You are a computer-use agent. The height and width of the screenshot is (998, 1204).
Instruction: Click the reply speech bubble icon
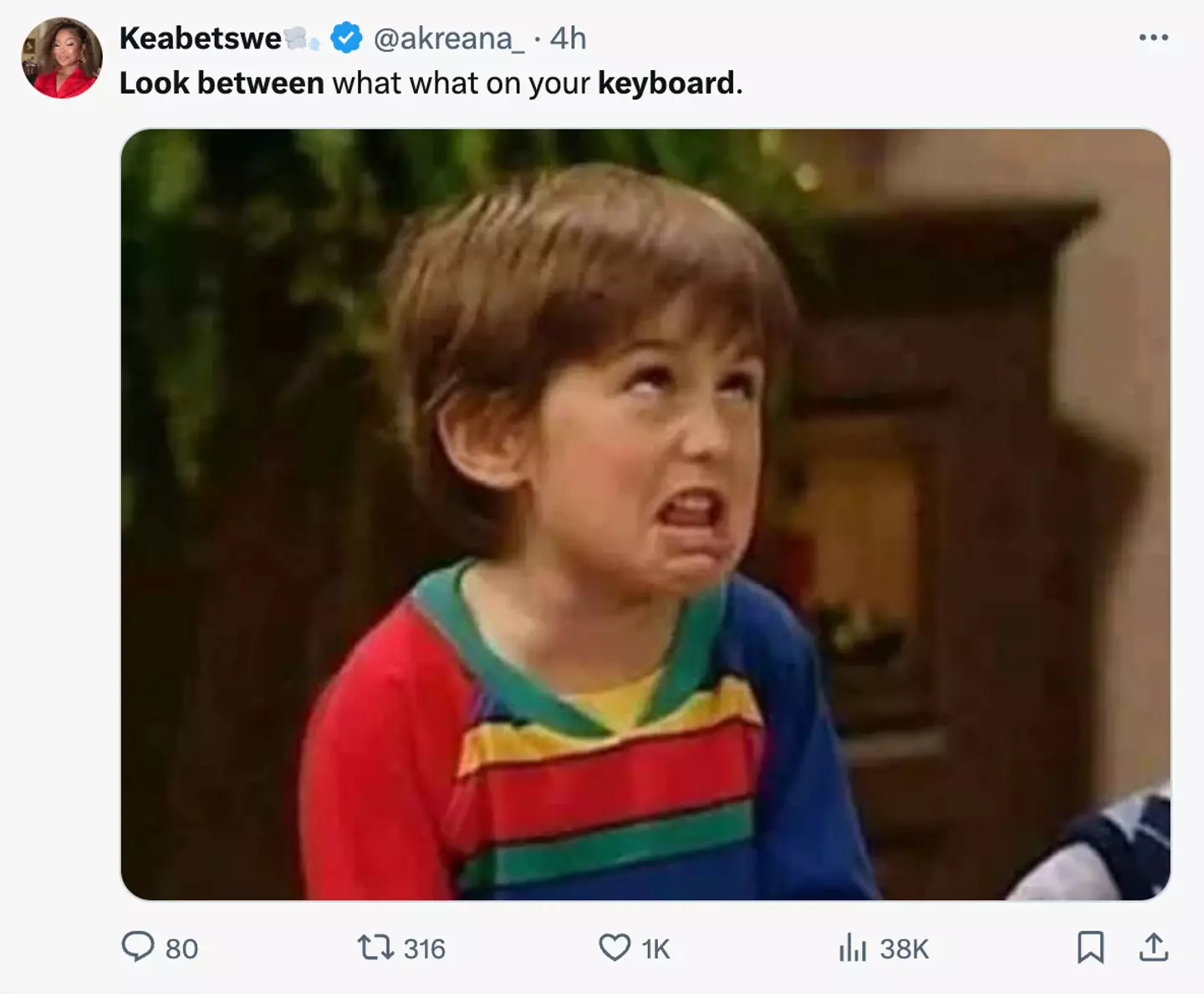pos(138,947)
